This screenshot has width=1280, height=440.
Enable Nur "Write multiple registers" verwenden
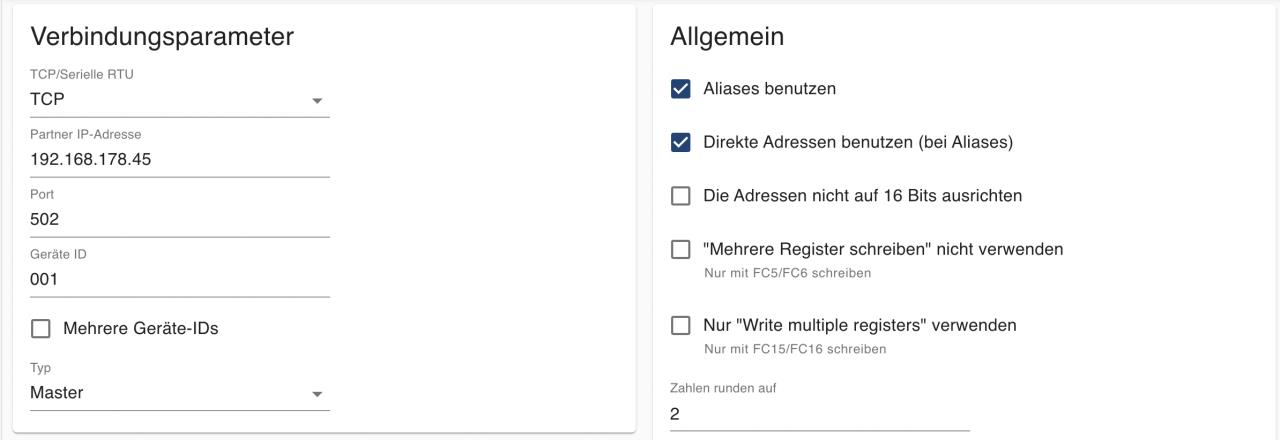click(681, 326)
